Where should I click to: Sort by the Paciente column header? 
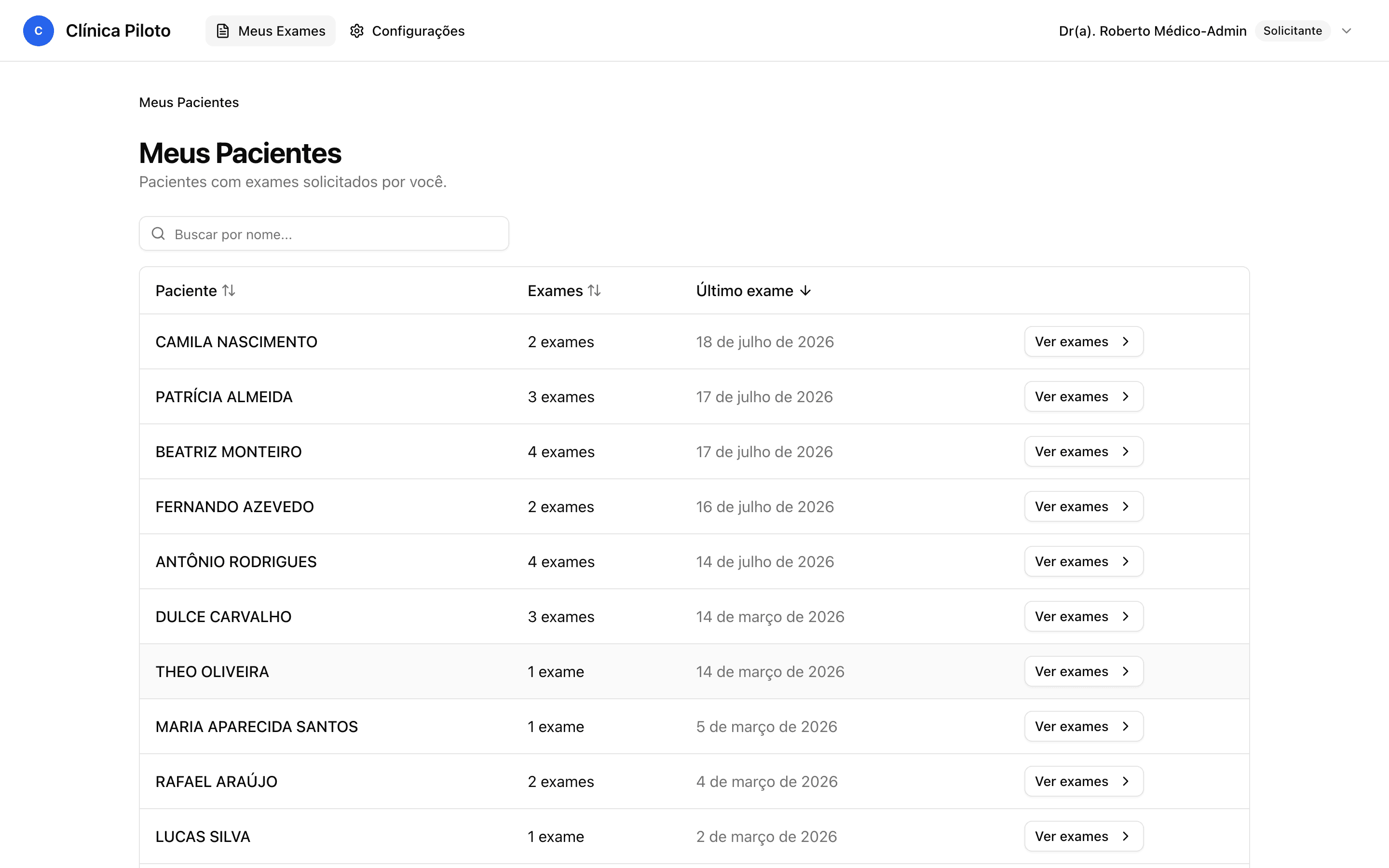click(x=196, y=290)
